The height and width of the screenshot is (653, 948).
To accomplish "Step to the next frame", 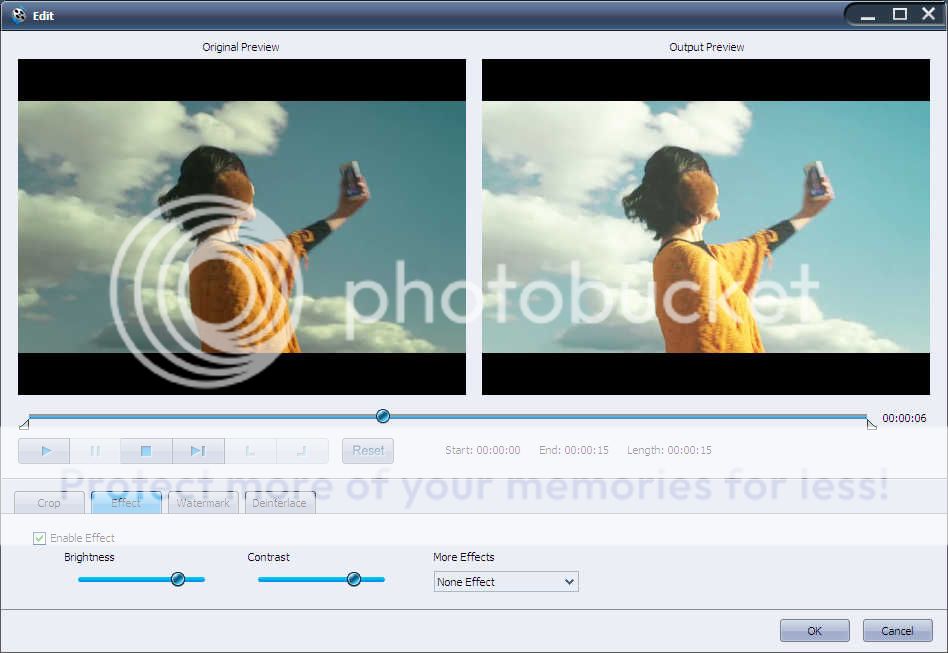I will tap(198, 451).
